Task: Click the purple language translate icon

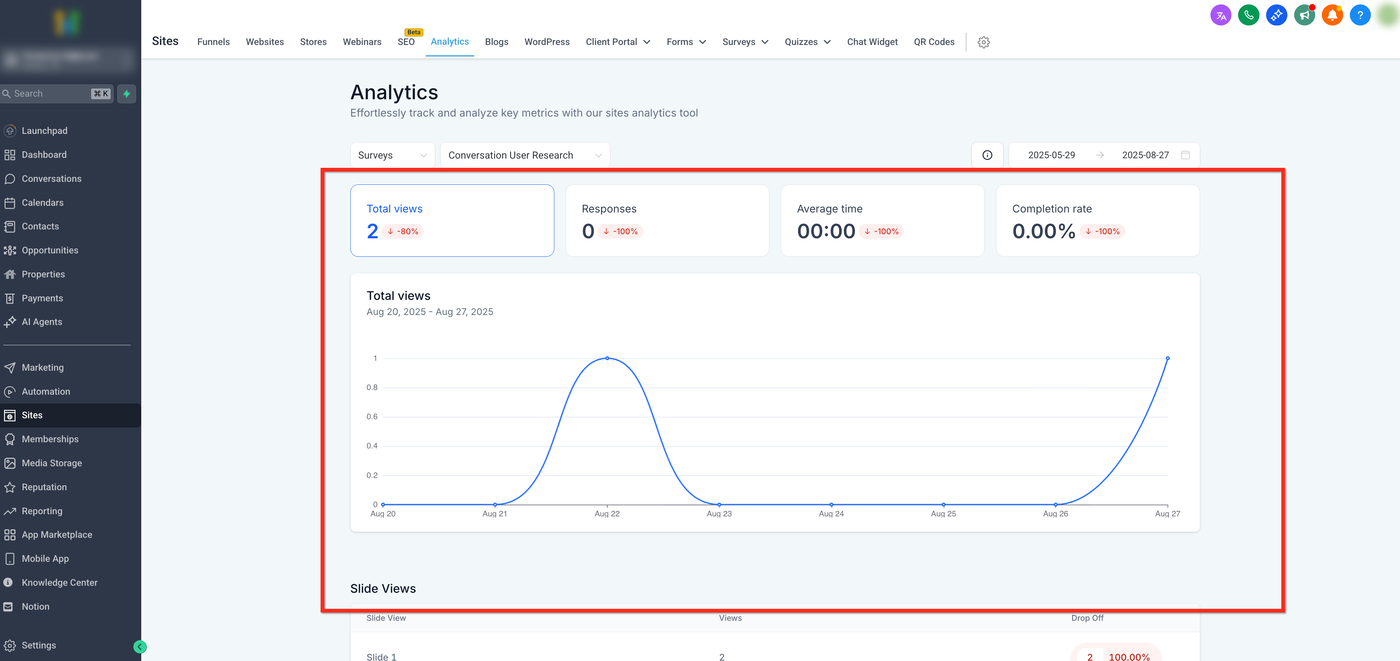Action: pos(1220,15)
